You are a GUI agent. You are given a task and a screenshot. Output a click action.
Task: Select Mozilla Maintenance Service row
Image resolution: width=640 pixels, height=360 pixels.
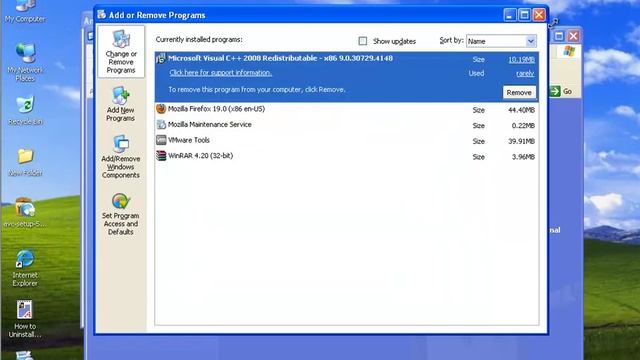pyautogui.click(x=347, y=125)
